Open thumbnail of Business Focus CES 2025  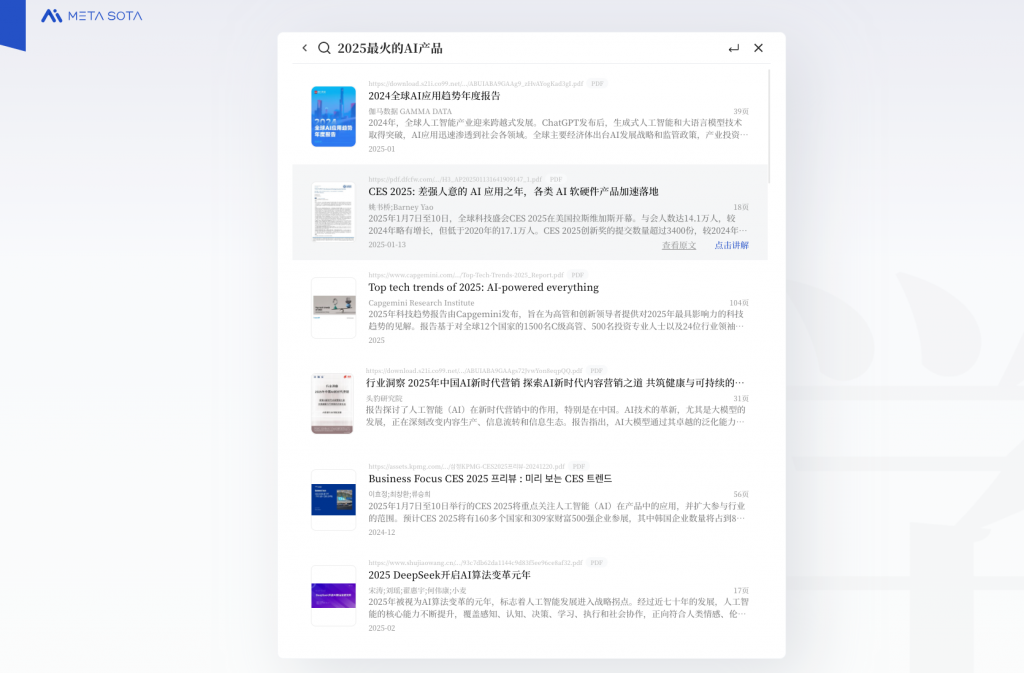(334, 499)
